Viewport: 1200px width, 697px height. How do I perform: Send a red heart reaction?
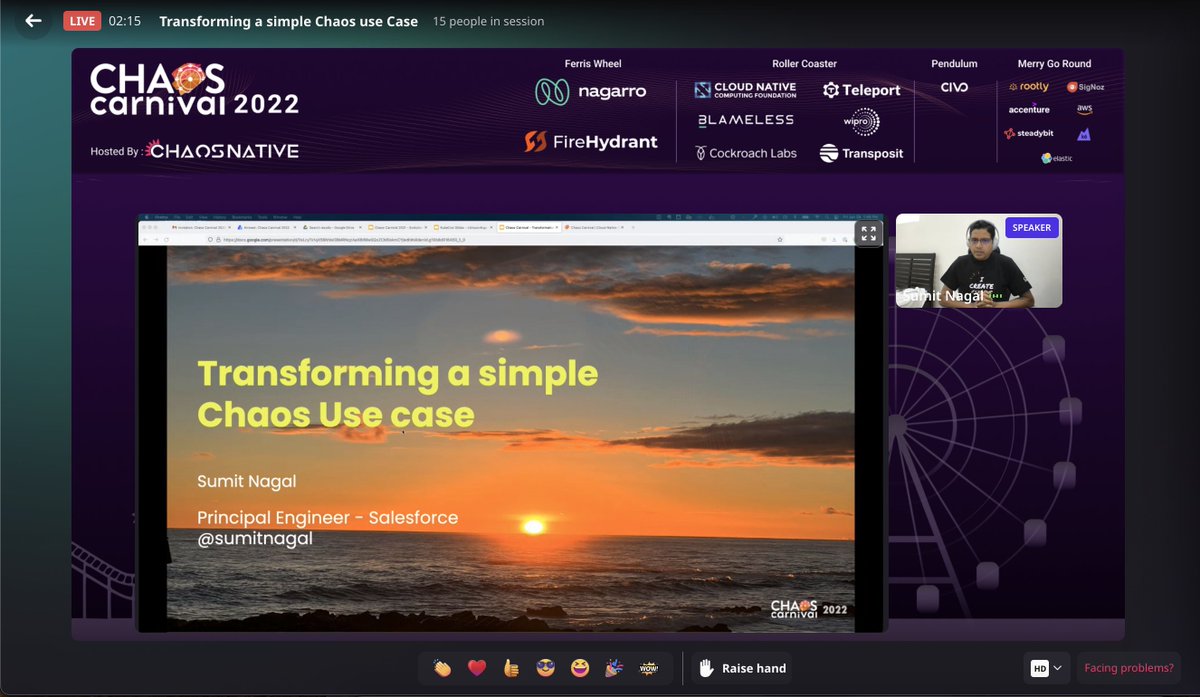point(477,668)
